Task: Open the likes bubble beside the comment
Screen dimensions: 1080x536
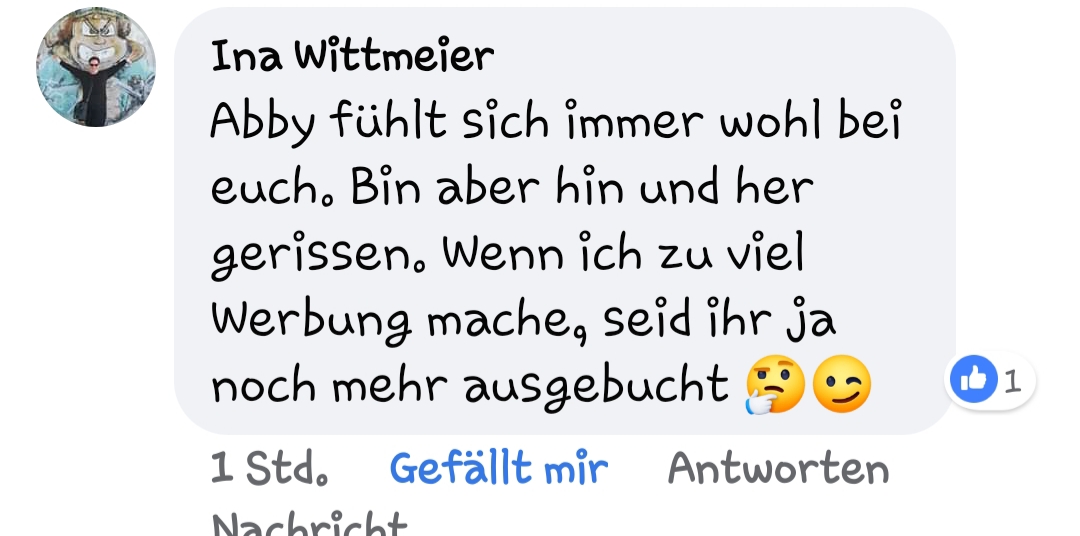Action: [990, 380]
